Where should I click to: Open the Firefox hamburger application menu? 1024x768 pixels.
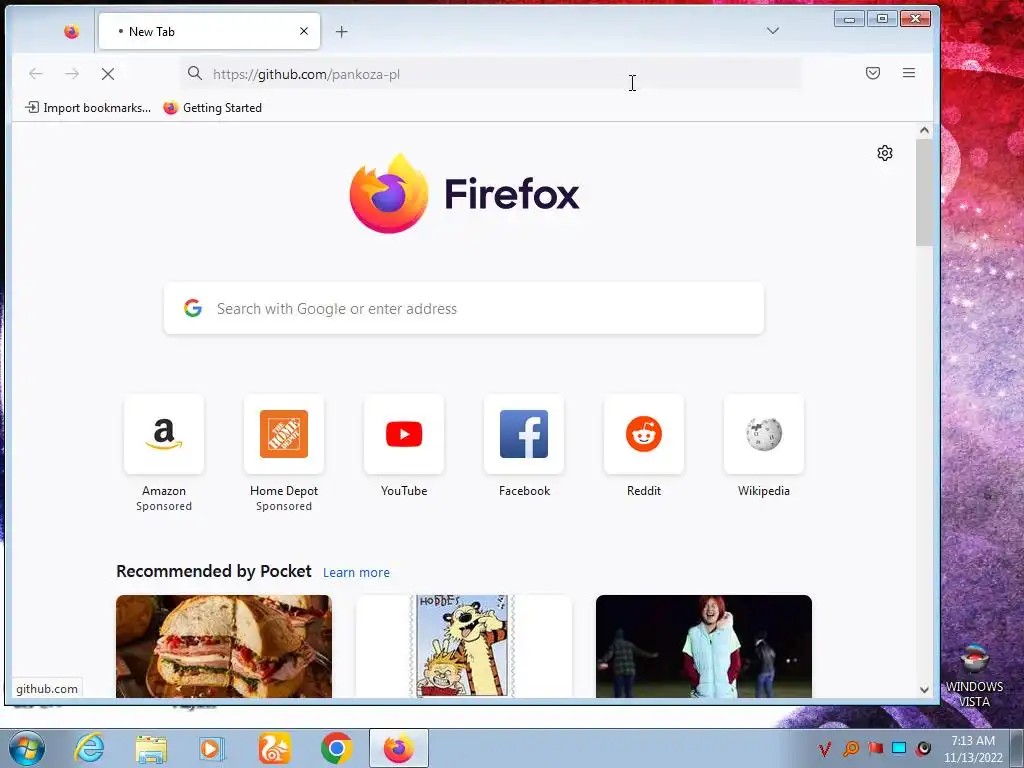coord(908,73)
